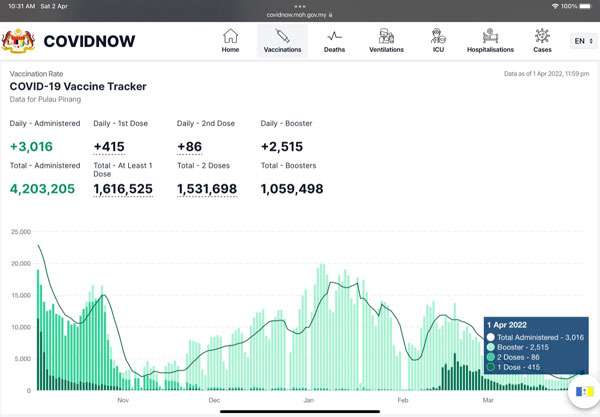Click the Total - At Least 1 Dose label

coord(123,169)
